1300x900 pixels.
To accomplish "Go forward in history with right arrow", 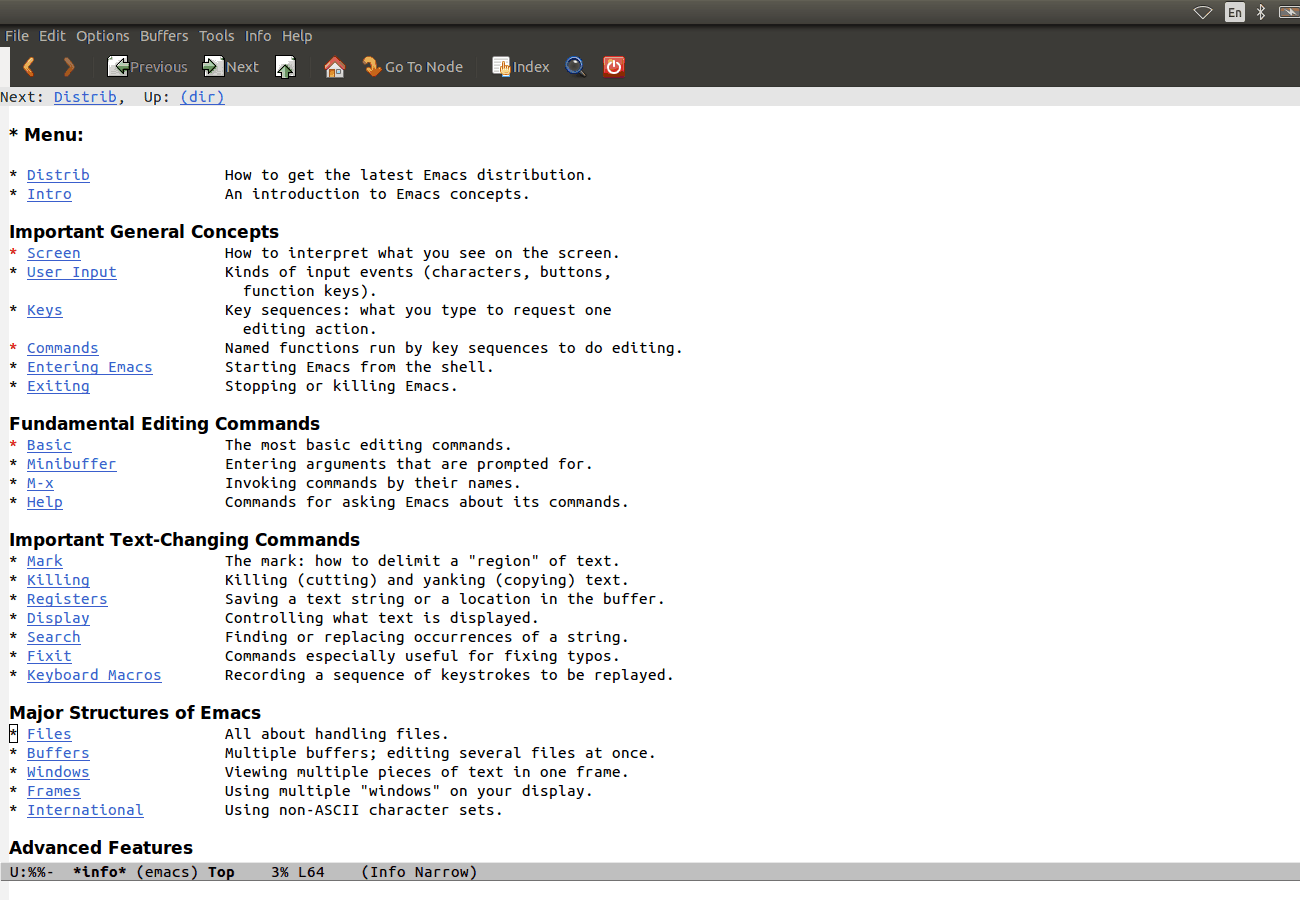I will (69, 67).
